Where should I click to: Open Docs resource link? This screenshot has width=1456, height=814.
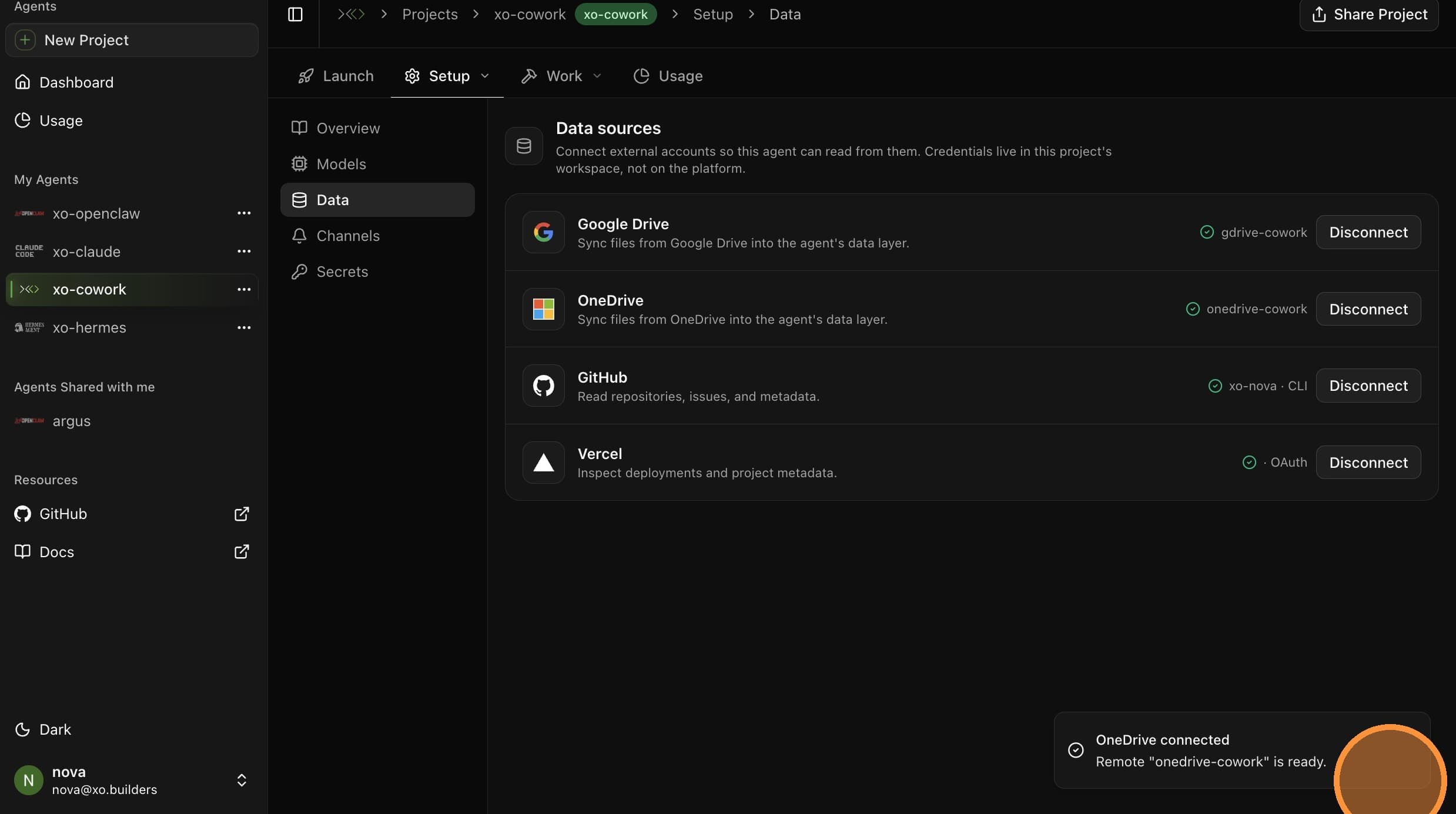[x=132, y=552]
